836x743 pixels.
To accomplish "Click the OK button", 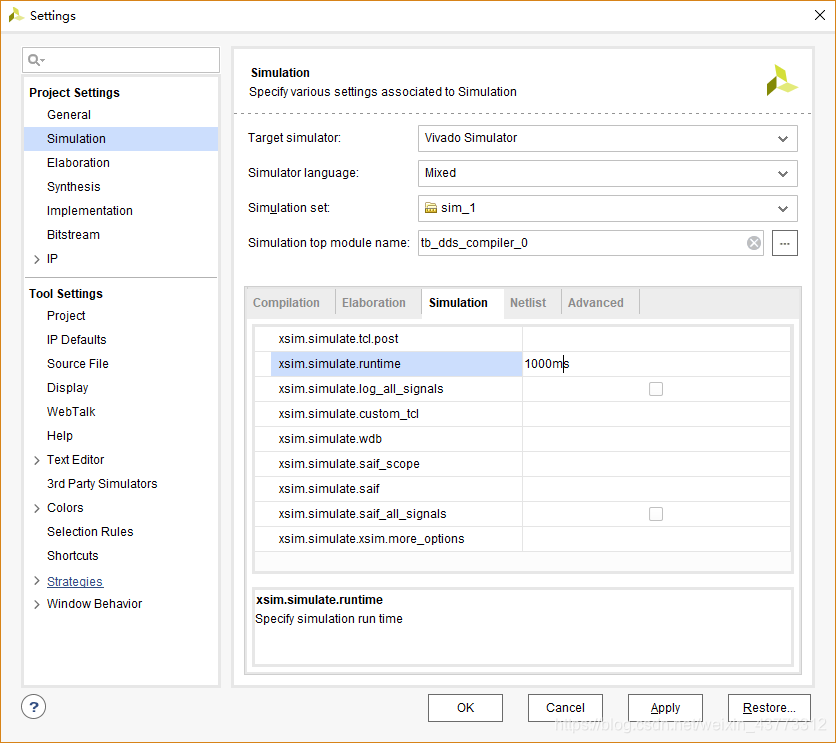I will pos(465,708).
